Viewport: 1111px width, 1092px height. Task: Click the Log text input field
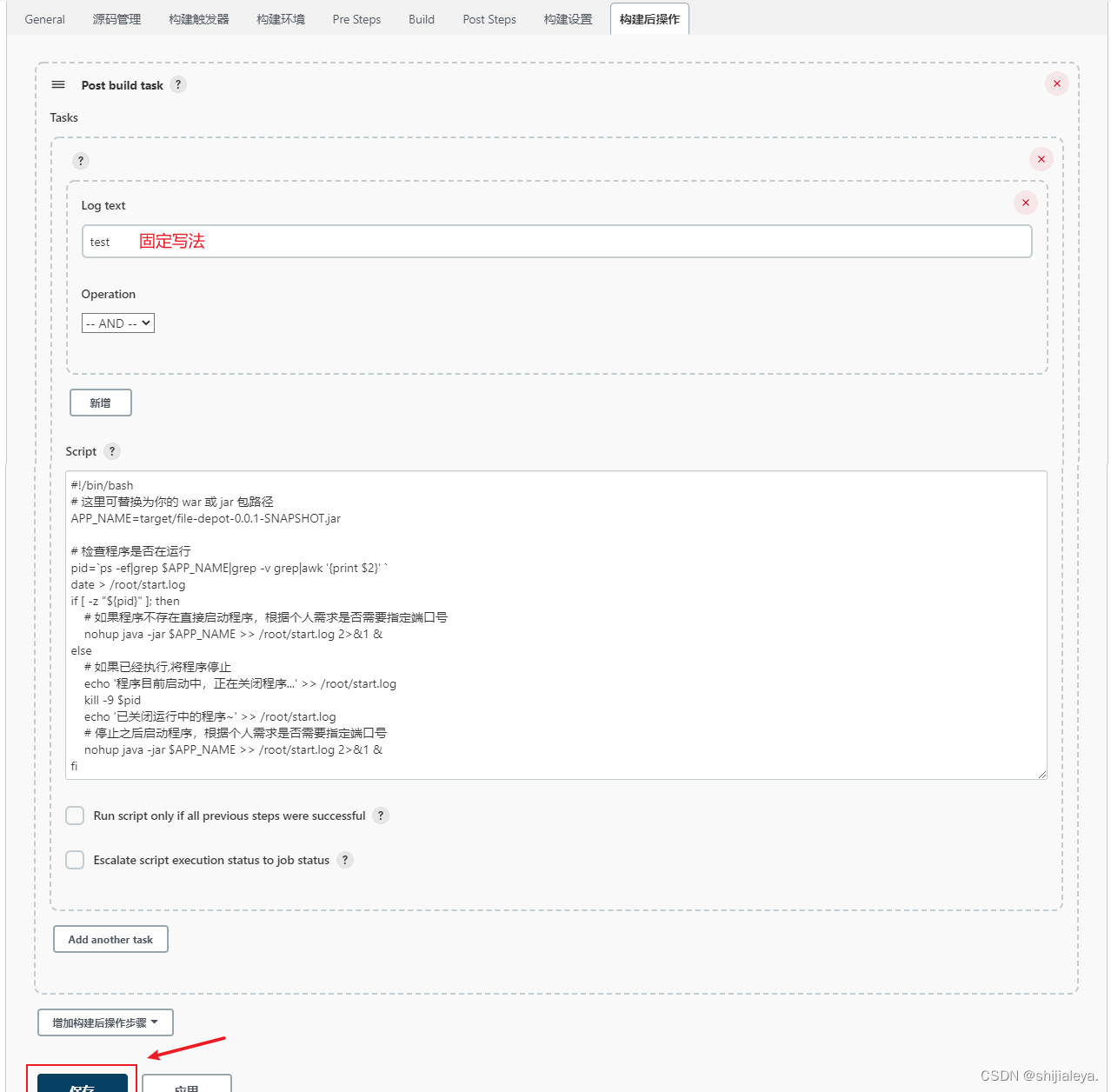tap(557, 242)
